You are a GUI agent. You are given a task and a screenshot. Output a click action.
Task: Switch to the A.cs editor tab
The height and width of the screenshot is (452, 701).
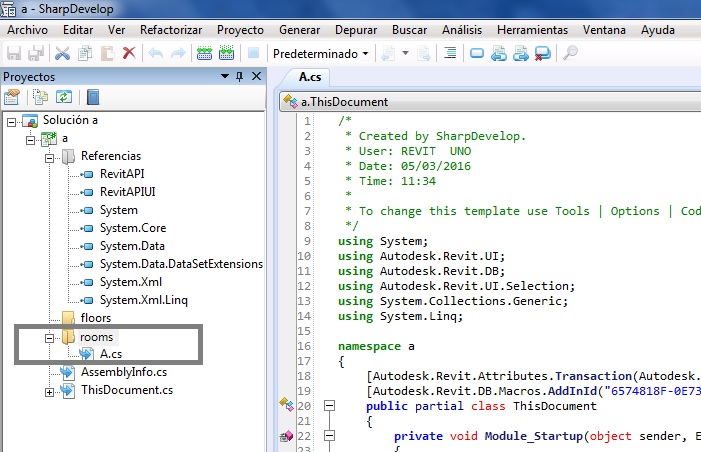308,77
